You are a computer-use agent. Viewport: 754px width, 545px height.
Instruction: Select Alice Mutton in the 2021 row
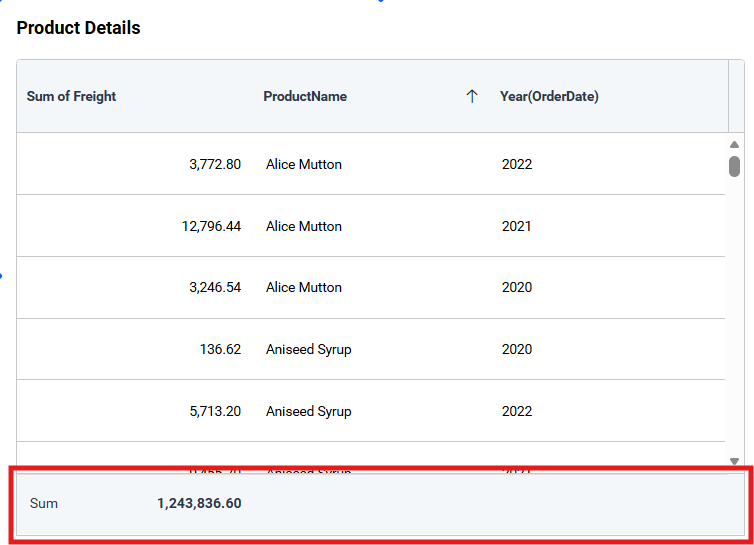(x=304, y=226)
